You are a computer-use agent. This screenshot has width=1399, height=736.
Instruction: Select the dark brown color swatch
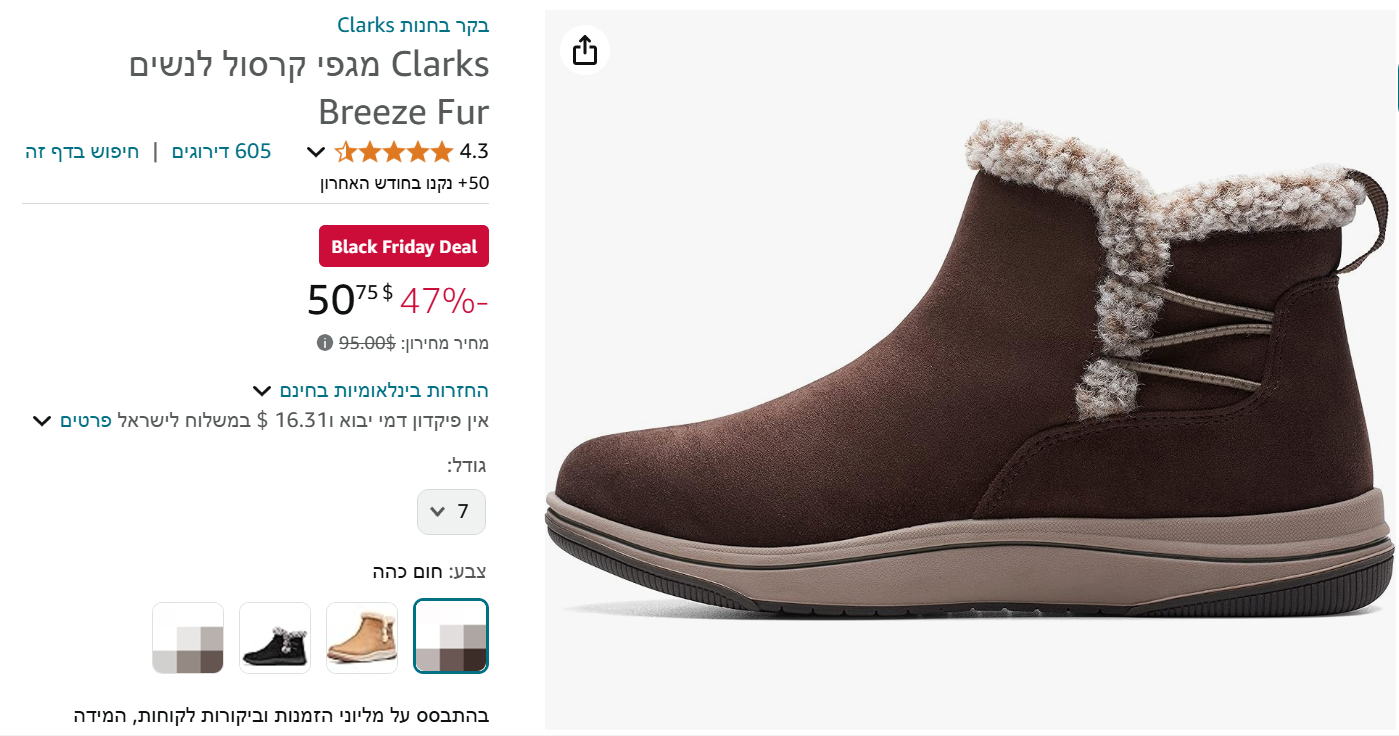click(451, 637)
